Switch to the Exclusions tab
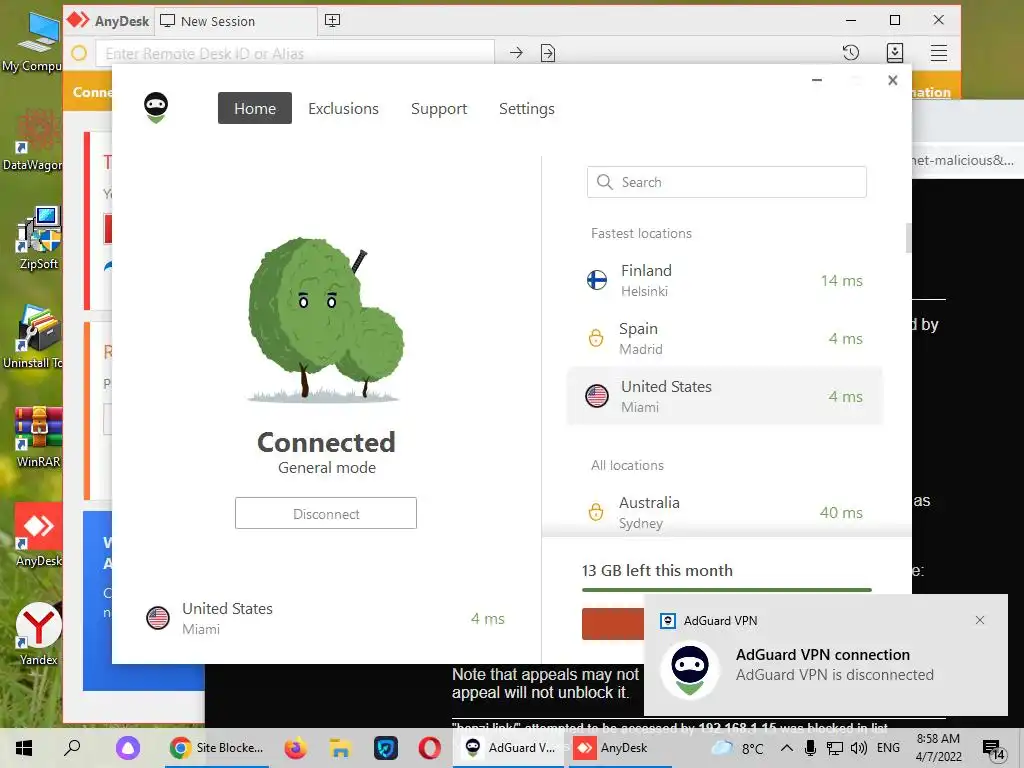 point(344,108)
